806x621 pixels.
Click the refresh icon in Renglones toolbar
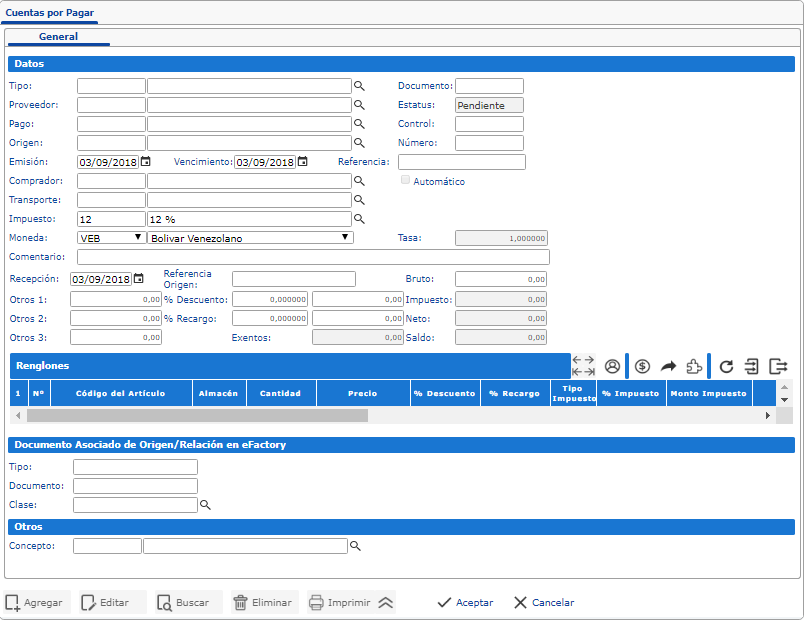point(727,366)
